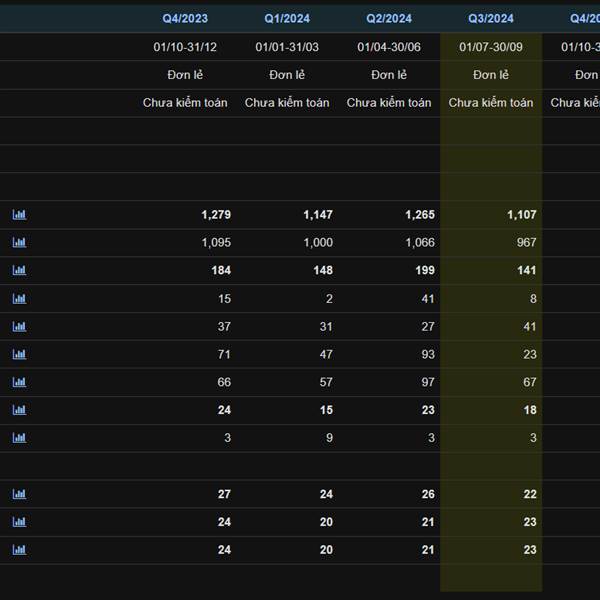This screenshot has width=600, height=600.
Task: Select the 1,265 value in Q2/2024
Action: (x=420, y=214)
